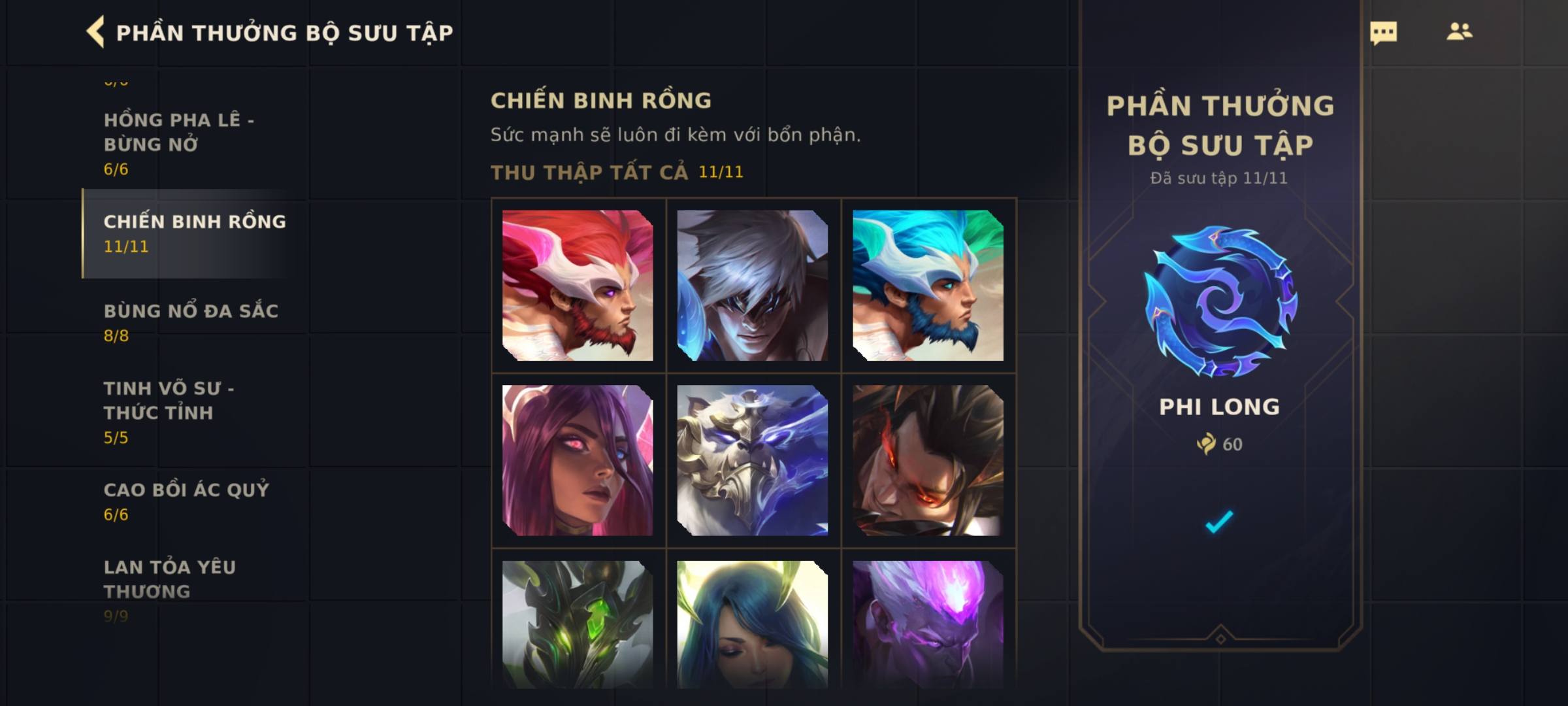Image resolution: width=1568 pixels, height=706 pixels.
Task: Open the chat bubble icon
Action: coord(1383,33)
